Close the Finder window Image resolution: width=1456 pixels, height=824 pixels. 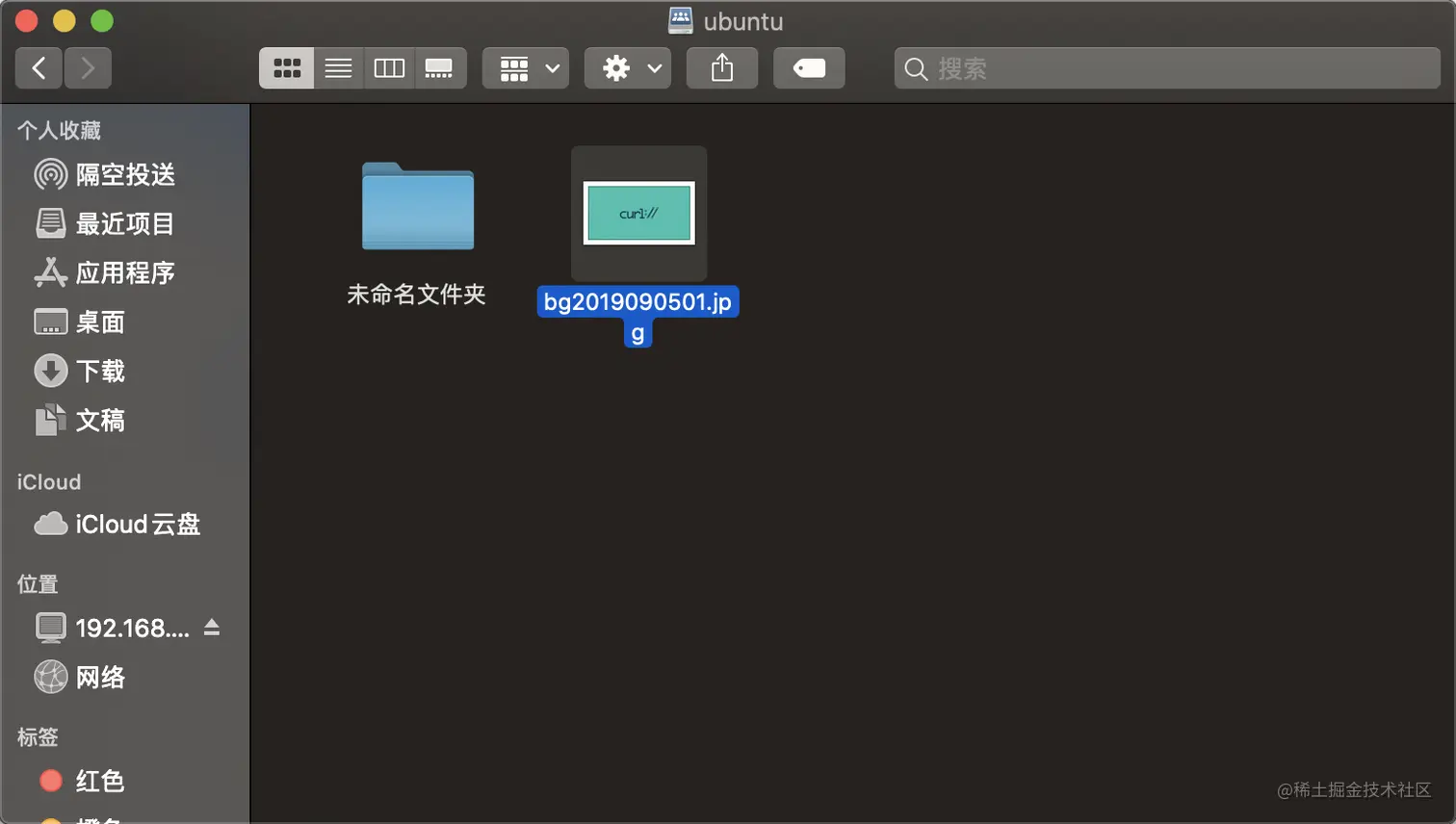(26, 20)
